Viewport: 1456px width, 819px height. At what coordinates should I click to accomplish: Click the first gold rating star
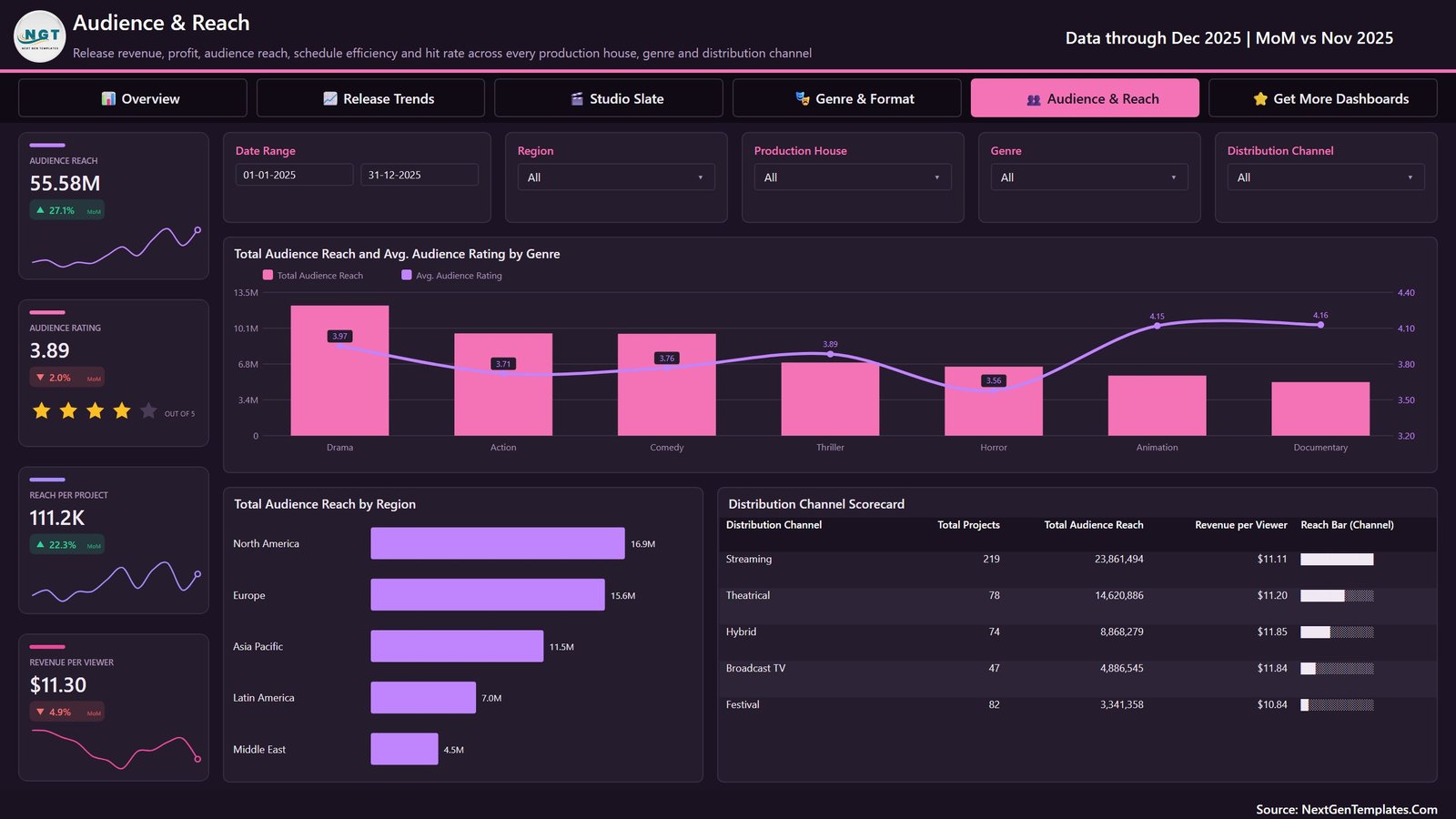coord(41,410)
